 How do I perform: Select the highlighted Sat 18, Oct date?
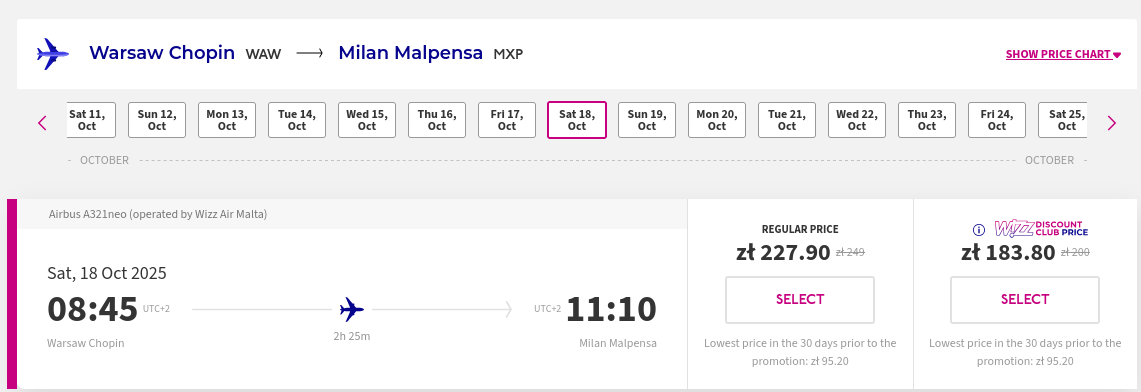(x=576, y=120)
